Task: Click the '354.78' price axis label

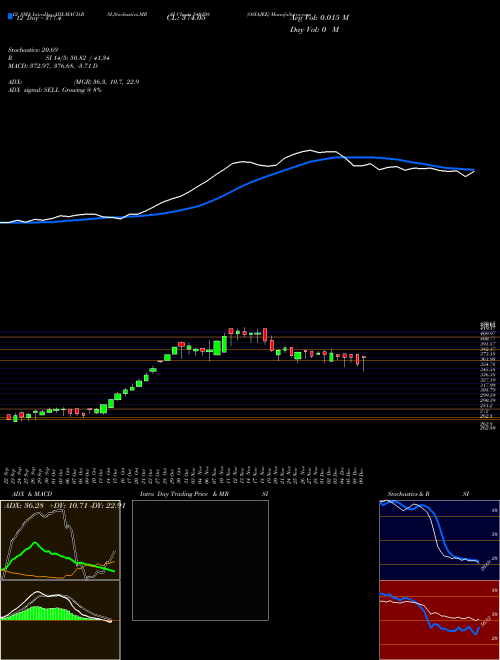Action: 487,364
